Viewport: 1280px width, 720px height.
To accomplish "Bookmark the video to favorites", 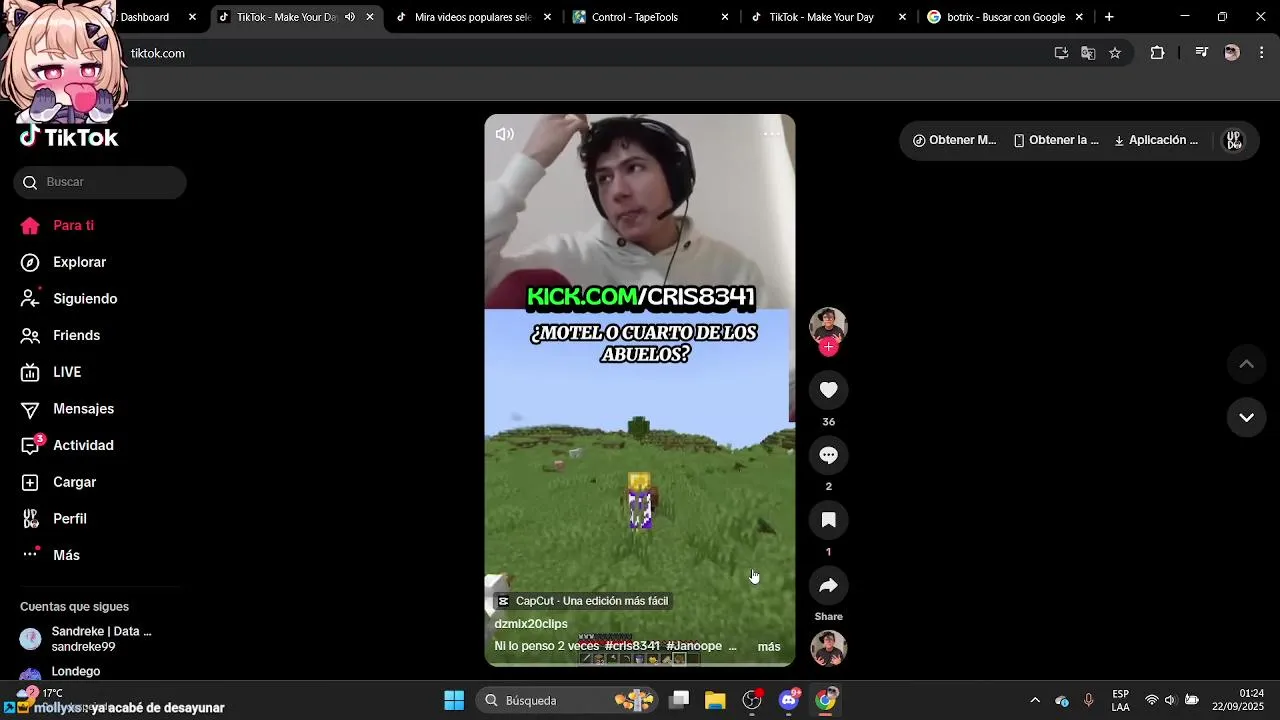I will pos(828,520).
